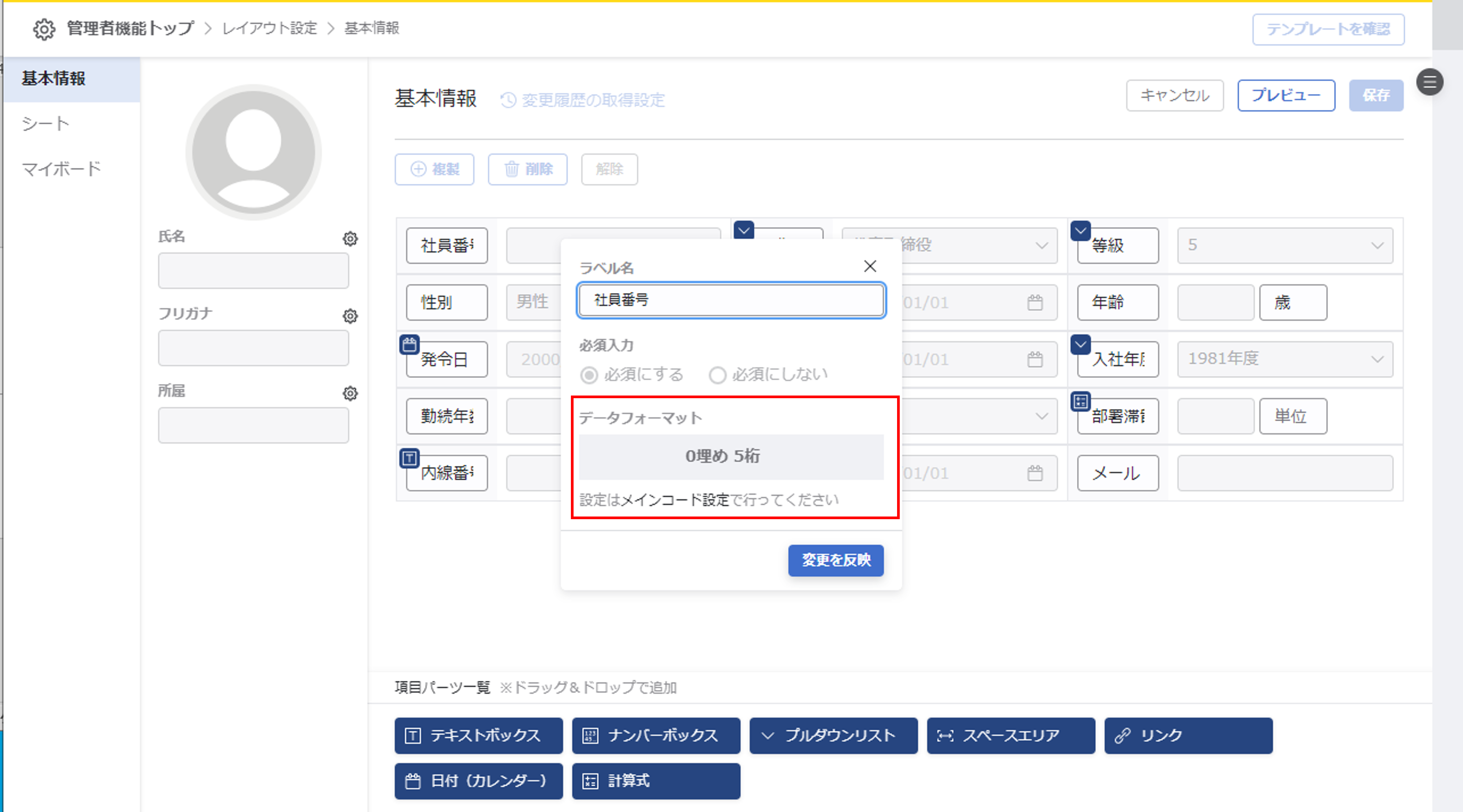The width and height of the screenshot is (1463, 812).
Task: Click the calendar badge icon on 発令日
Action: [410, 344]
